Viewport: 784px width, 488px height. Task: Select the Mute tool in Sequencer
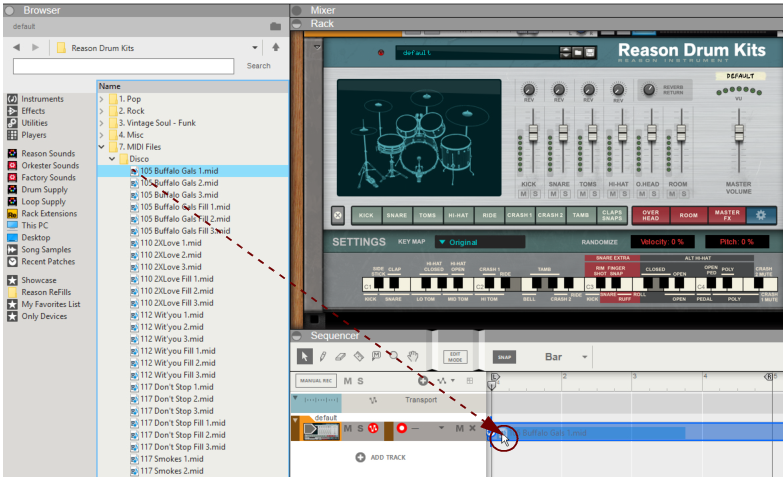click(x=376, y=356)
